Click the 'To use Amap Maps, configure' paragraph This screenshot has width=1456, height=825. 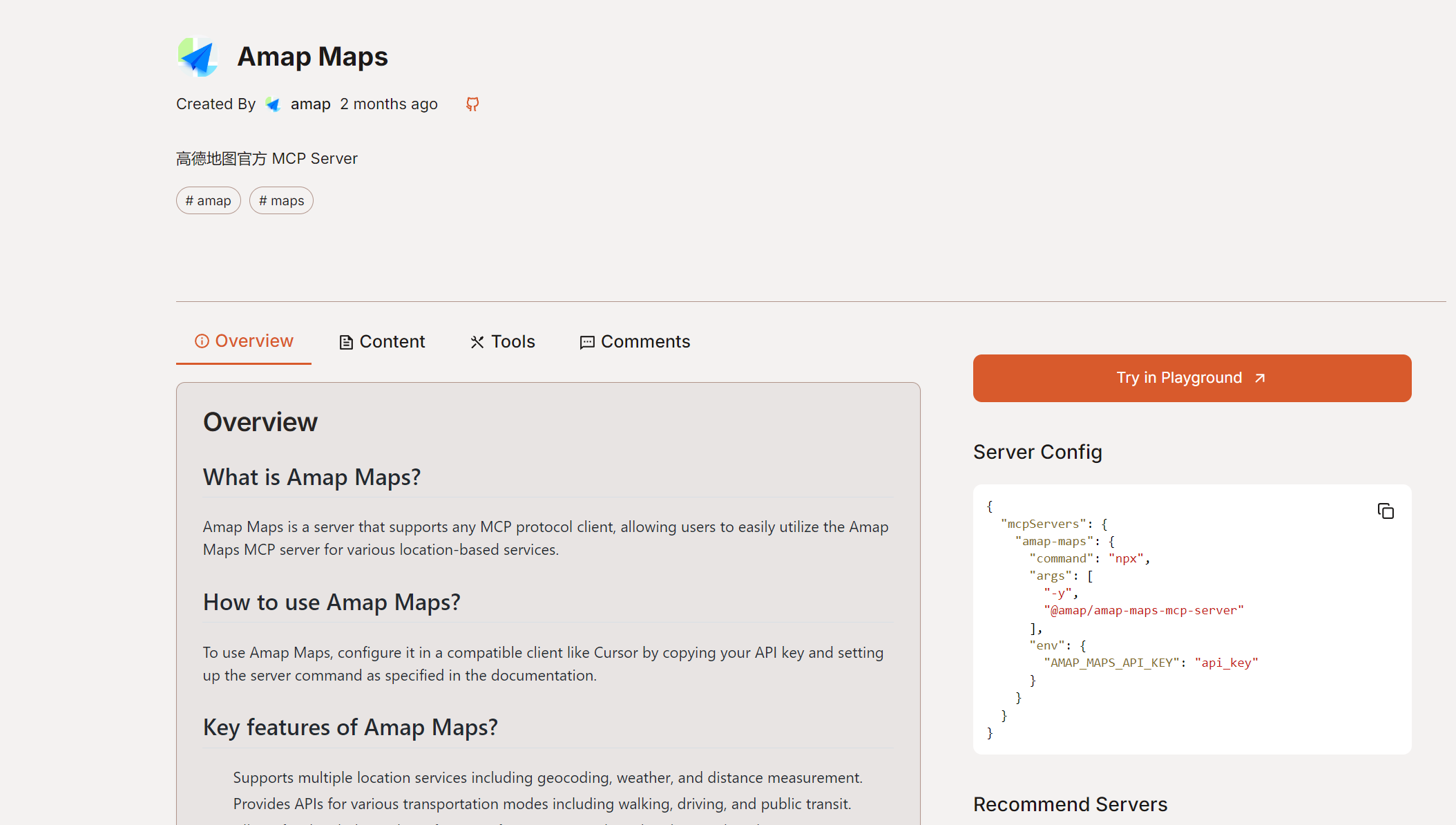click(544, 664)
